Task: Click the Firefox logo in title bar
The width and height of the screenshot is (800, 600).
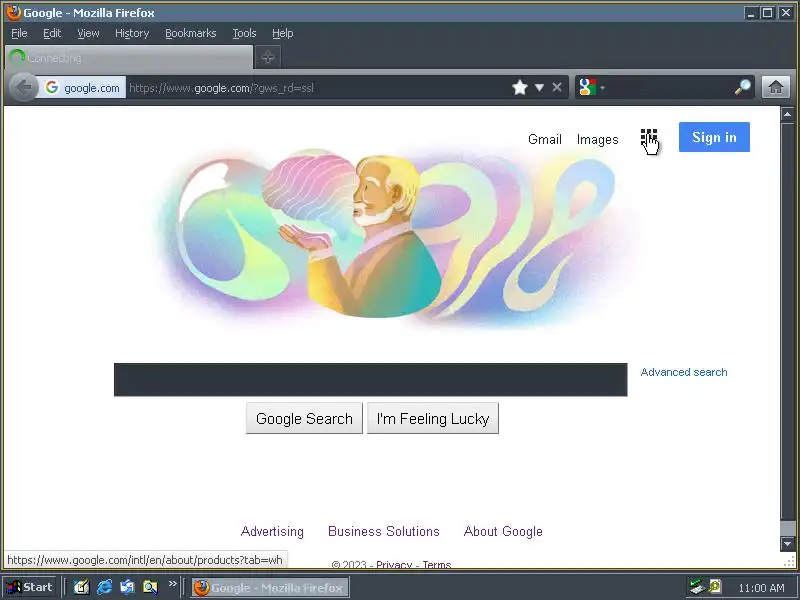Action: pos(13,12)
